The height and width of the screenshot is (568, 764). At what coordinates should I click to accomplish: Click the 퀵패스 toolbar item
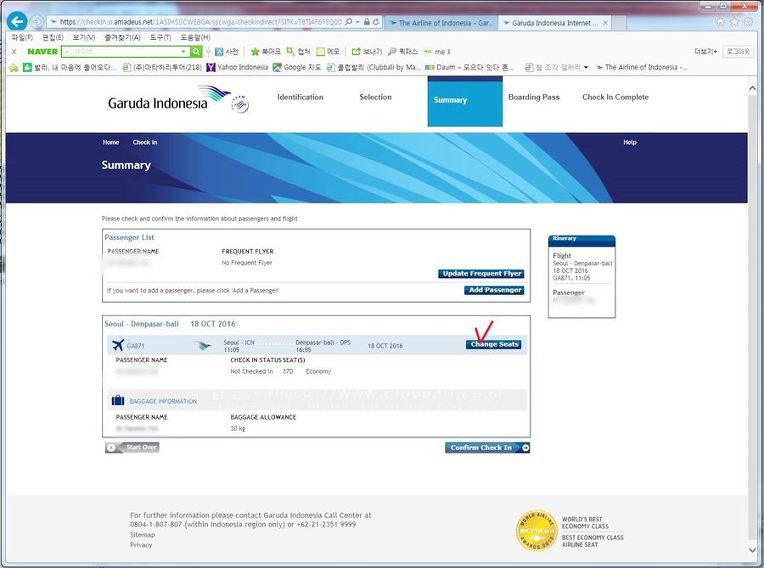(x=403, y=52)
